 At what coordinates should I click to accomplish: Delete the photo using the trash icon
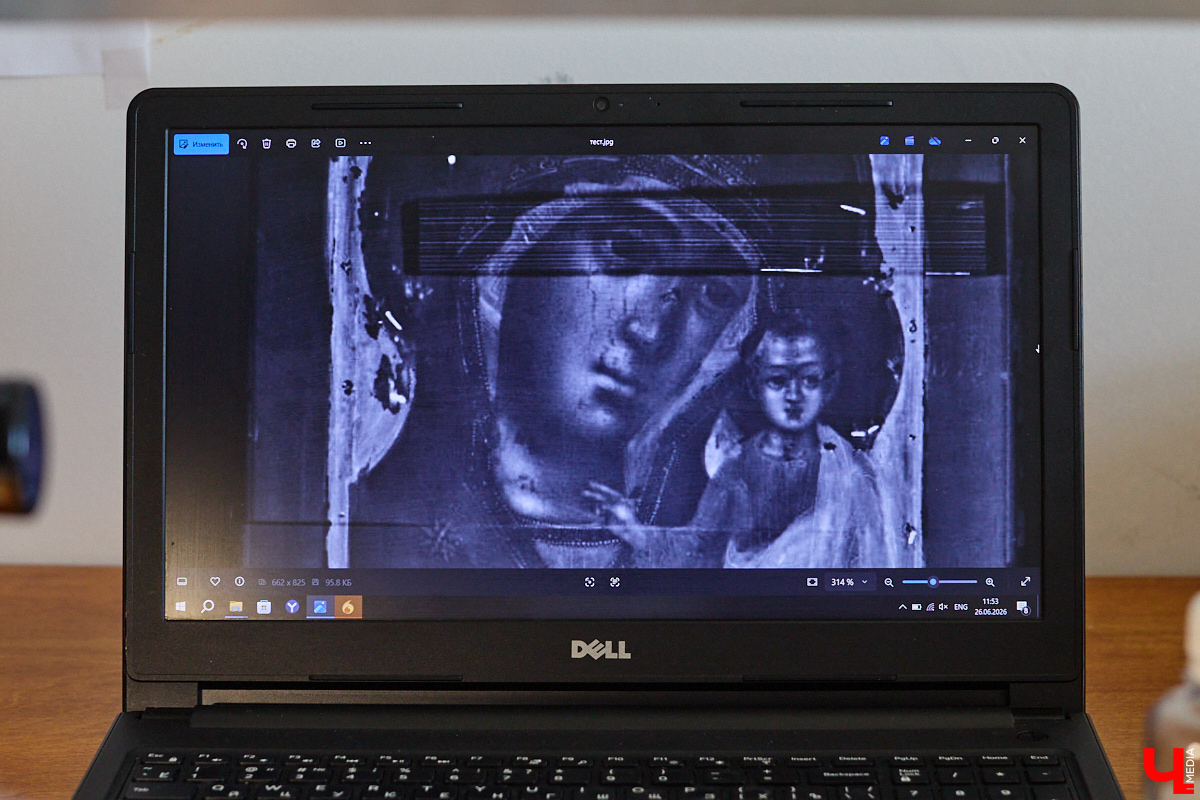tap(267, 144)
